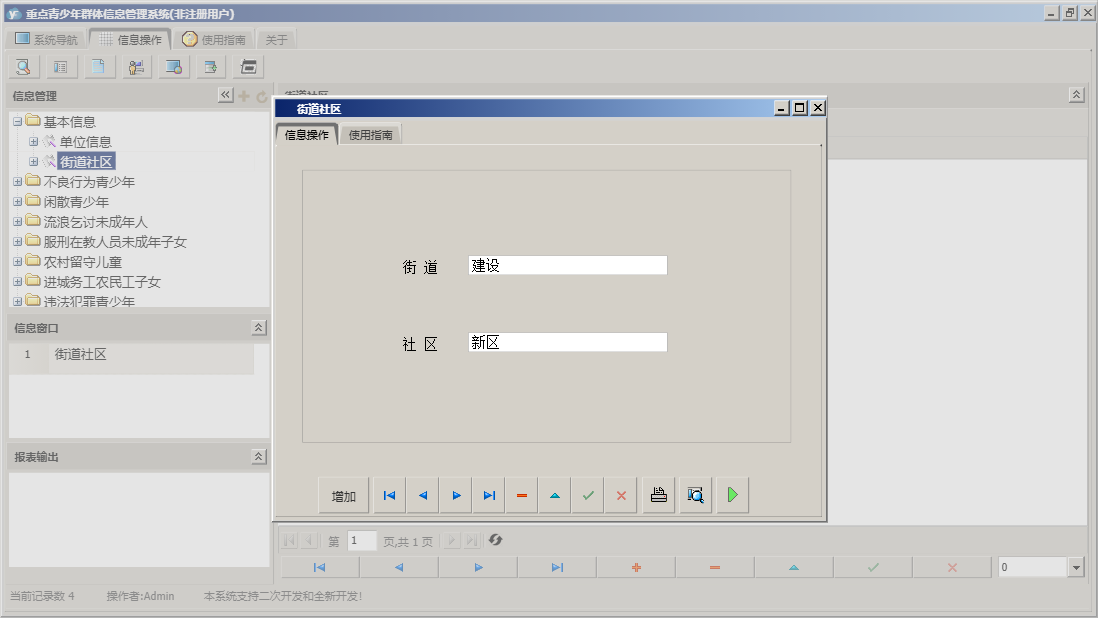Screen dimensions: 1098x618
Task: Confirm edits with the green check mark
Action: point(588,494)
